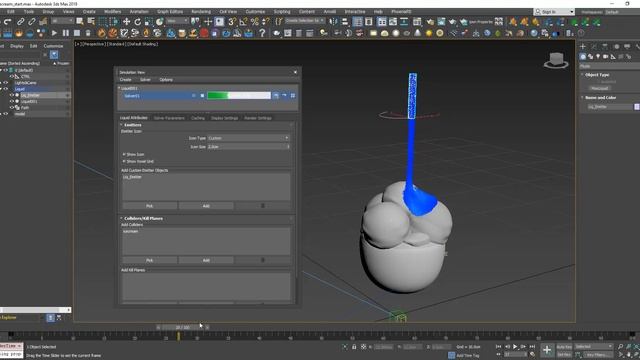Select Lights category in command panel

(x=598, y=57)
